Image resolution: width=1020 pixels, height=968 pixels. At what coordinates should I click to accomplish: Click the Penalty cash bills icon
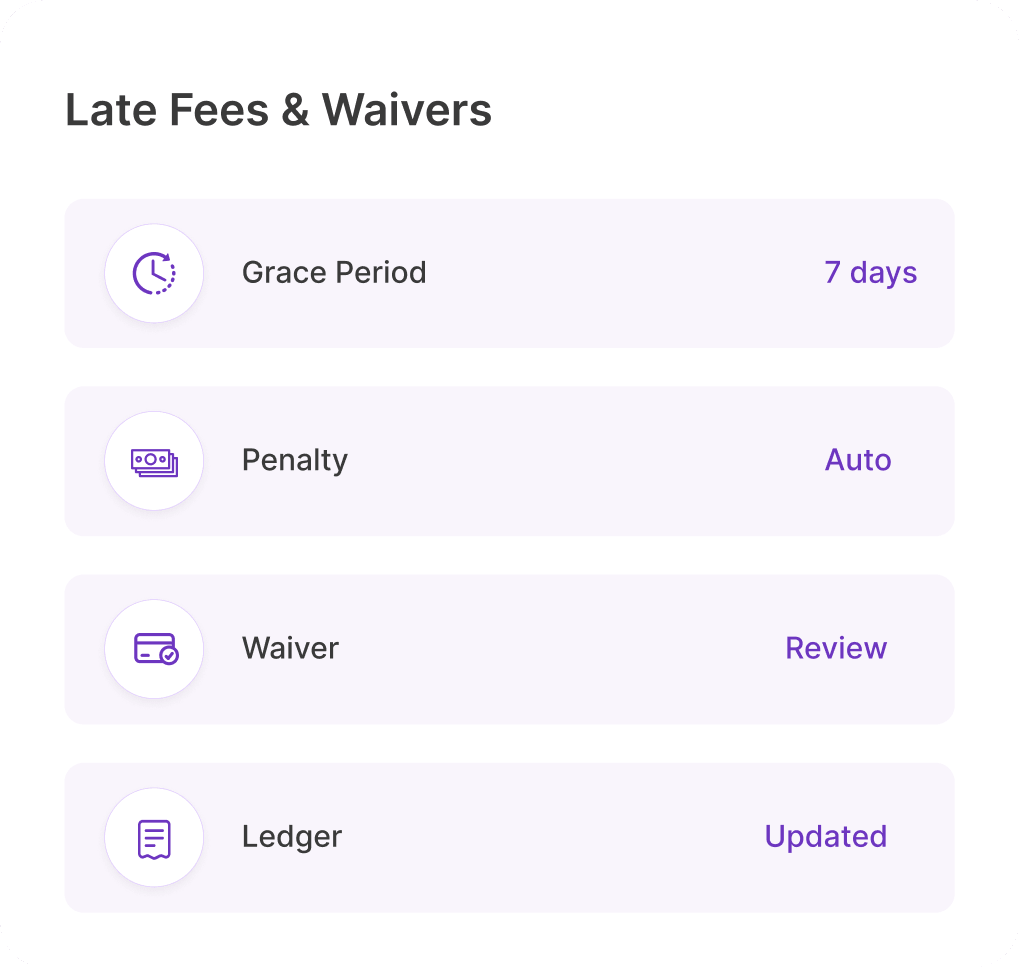[x=154, y=462]
